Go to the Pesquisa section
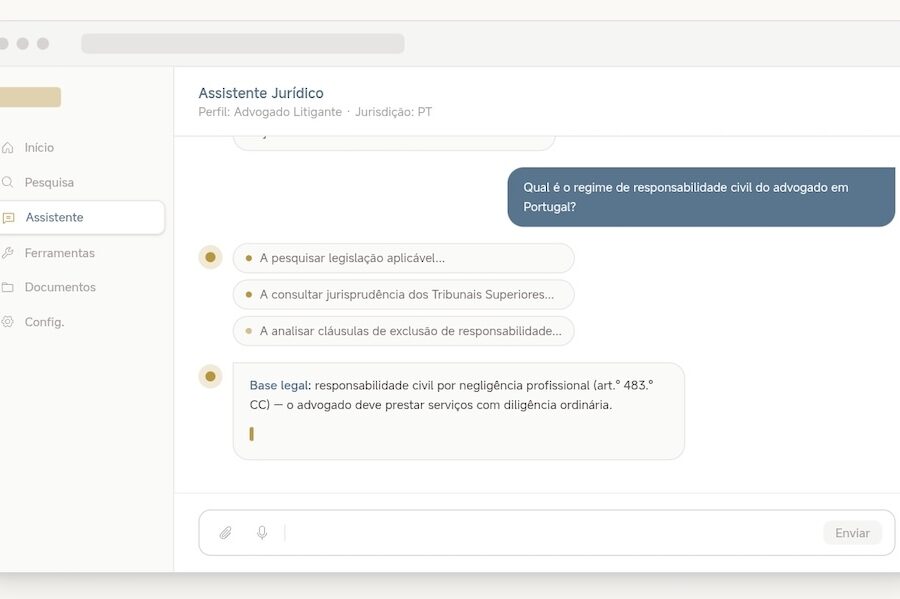The width and height of the screenshot is (900, 599). tap(49, 183)
